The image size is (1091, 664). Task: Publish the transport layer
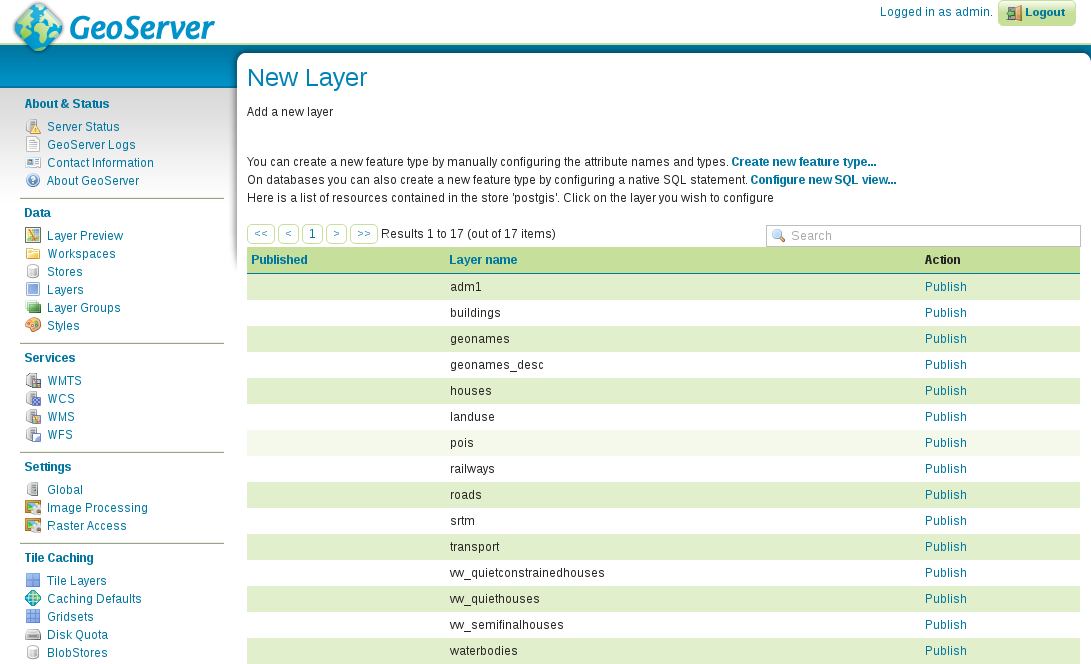pos(946,547)
